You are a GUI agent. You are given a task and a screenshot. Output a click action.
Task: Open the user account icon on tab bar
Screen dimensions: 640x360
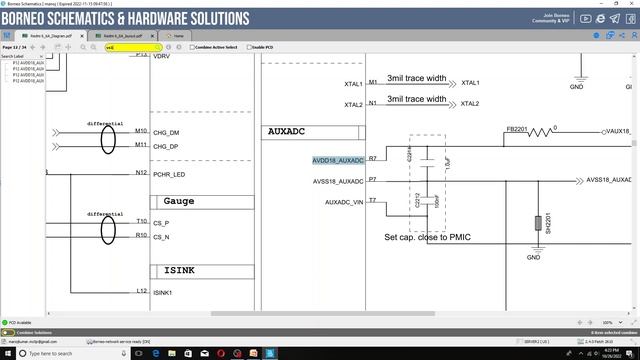pos(634,36)
